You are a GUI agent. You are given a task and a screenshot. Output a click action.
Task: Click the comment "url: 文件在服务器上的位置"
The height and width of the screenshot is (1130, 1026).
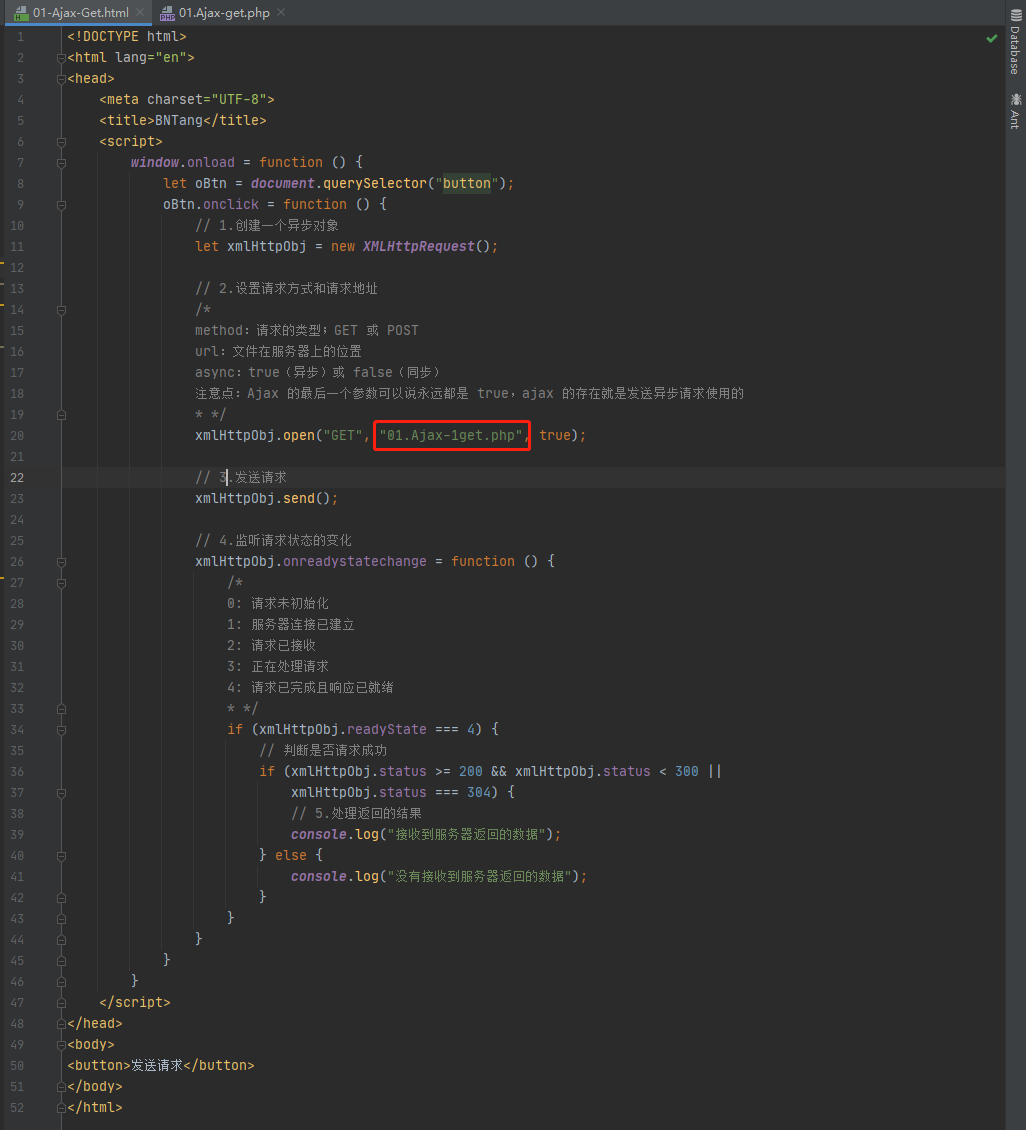click(278, 352)
